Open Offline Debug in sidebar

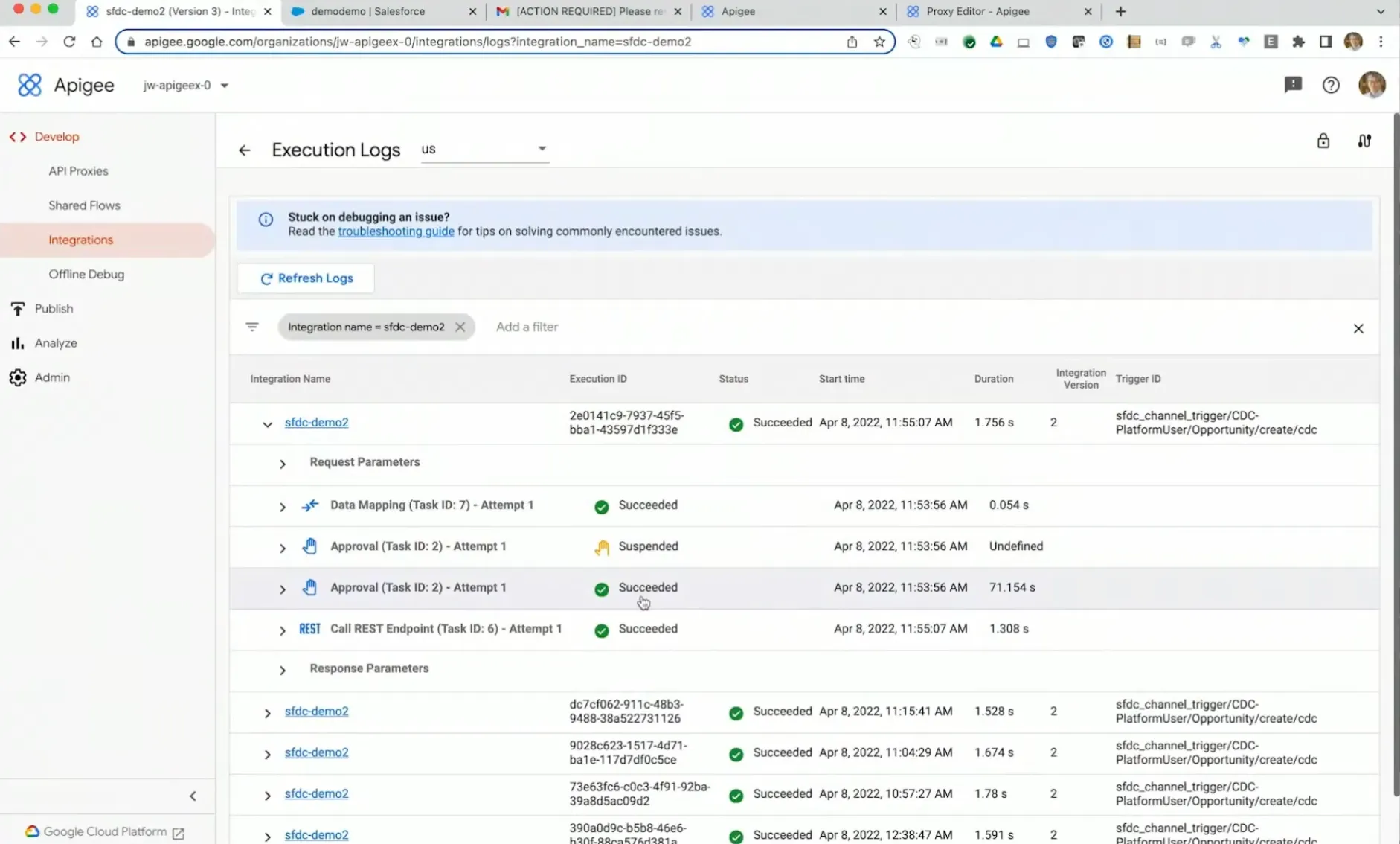(x=86, y=274)
